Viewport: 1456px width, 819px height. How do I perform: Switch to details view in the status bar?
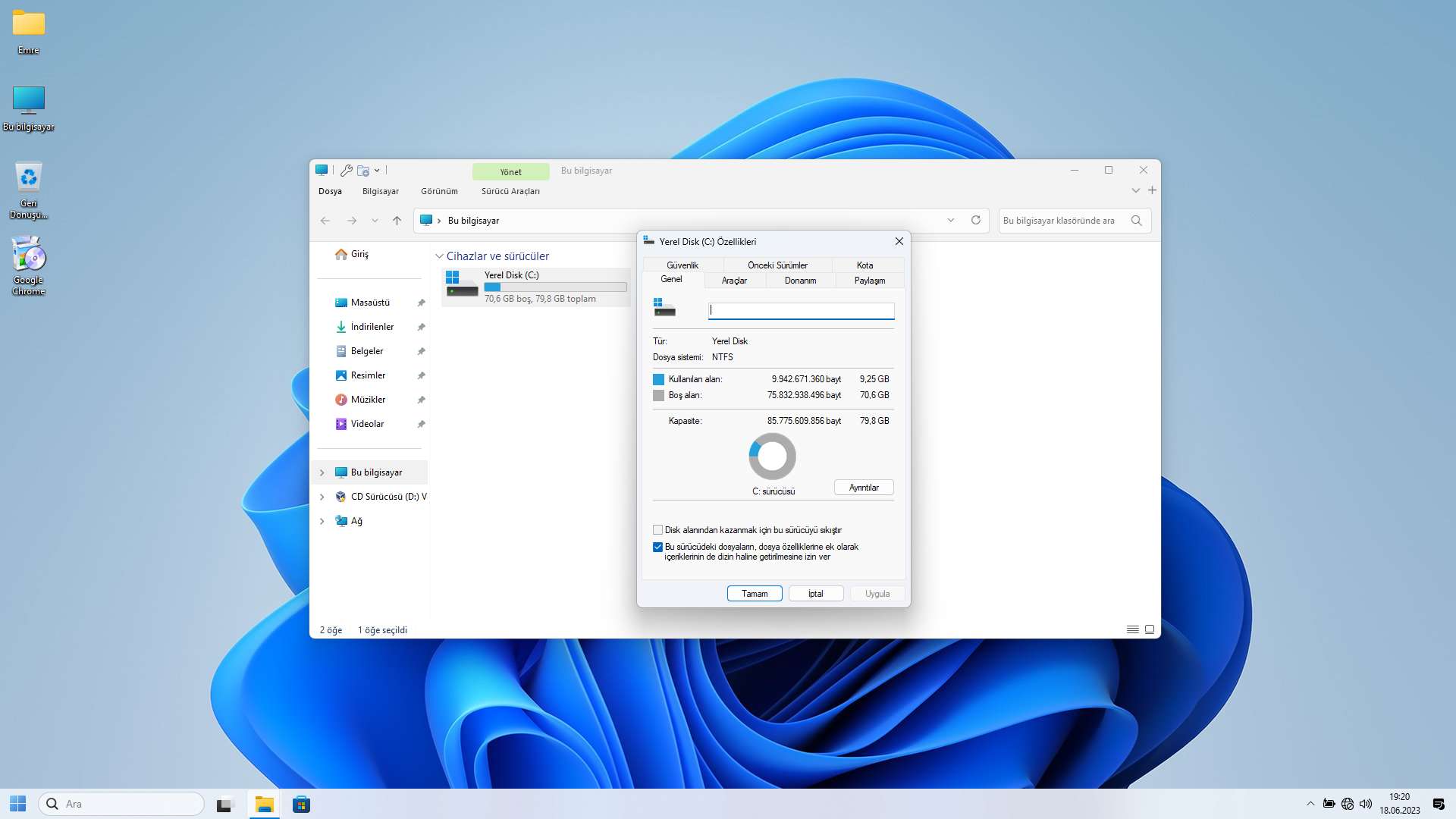1132,629
